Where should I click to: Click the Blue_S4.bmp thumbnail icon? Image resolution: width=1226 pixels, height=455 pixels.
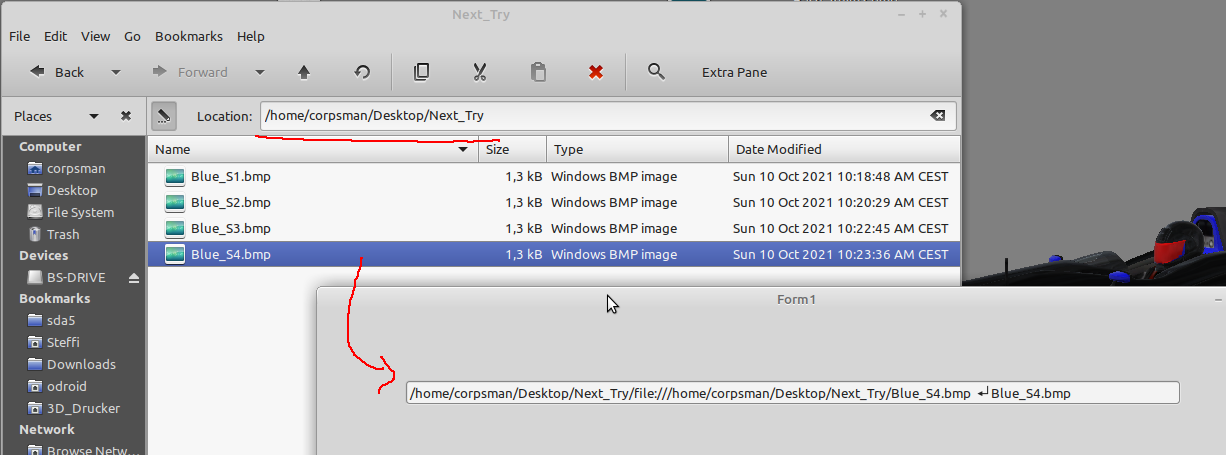coord(175,254)
